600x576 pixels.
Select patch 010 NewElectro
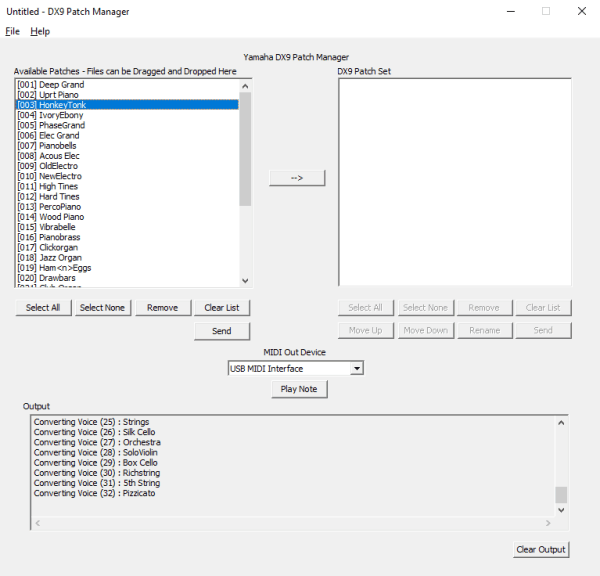pos(60,176)
